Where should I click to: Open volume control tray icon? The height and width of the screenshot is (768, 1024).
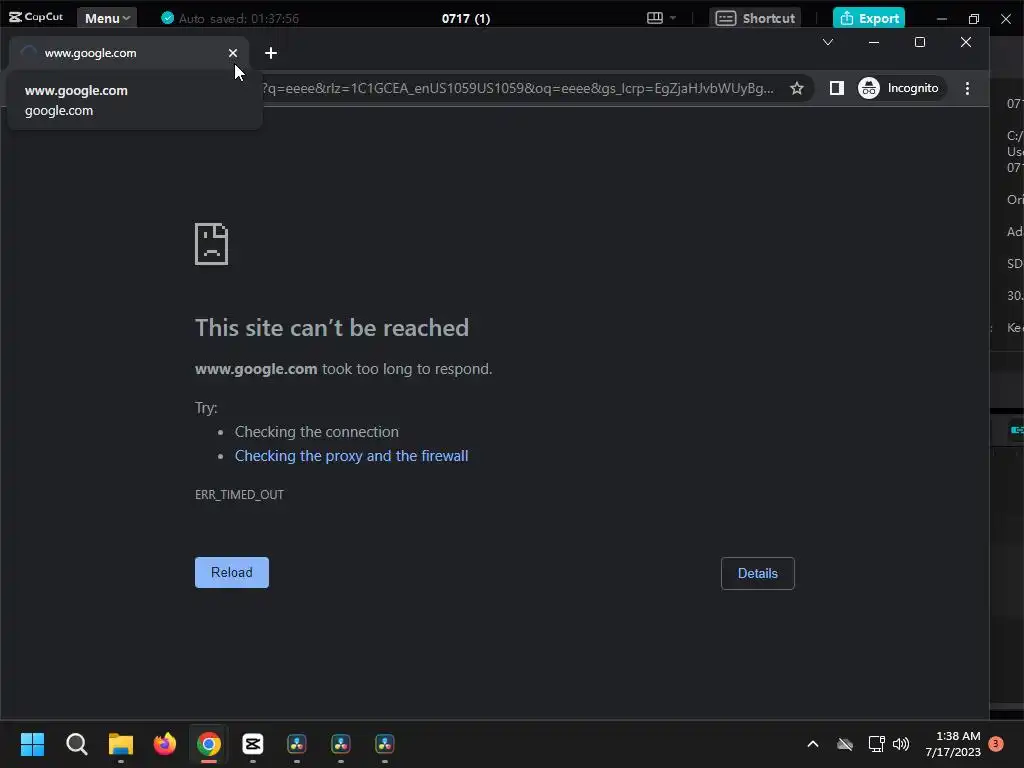pos(901,744)
